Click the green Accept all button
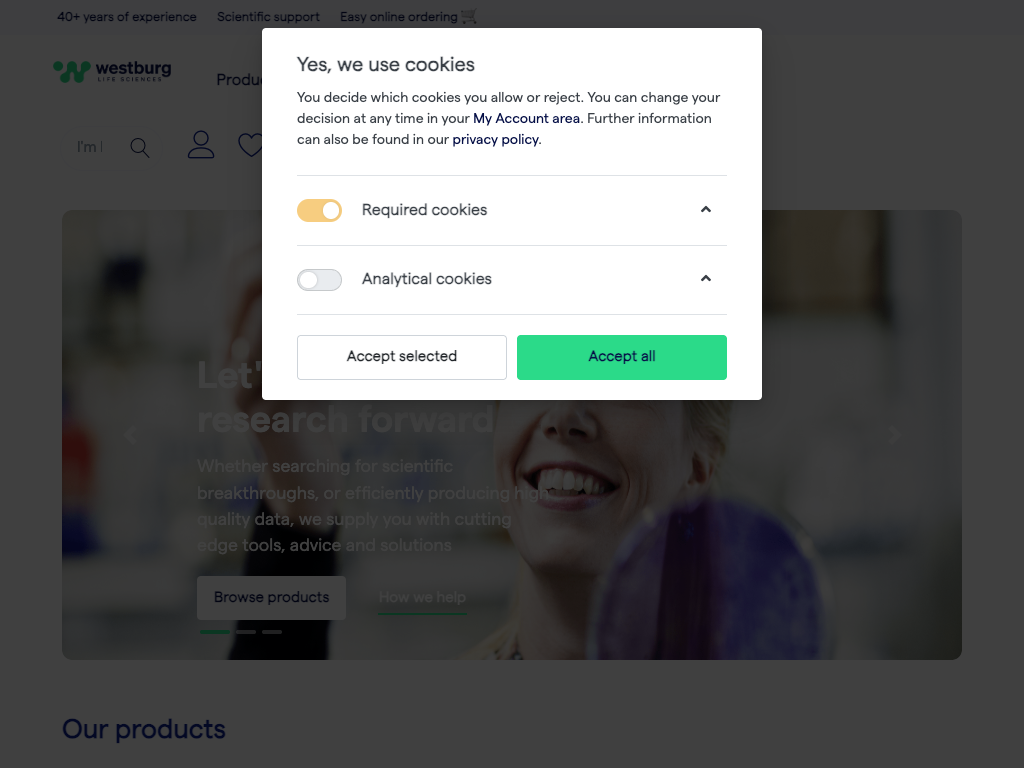This screenshot has width=1024, height=768. [x=622, y=357]
